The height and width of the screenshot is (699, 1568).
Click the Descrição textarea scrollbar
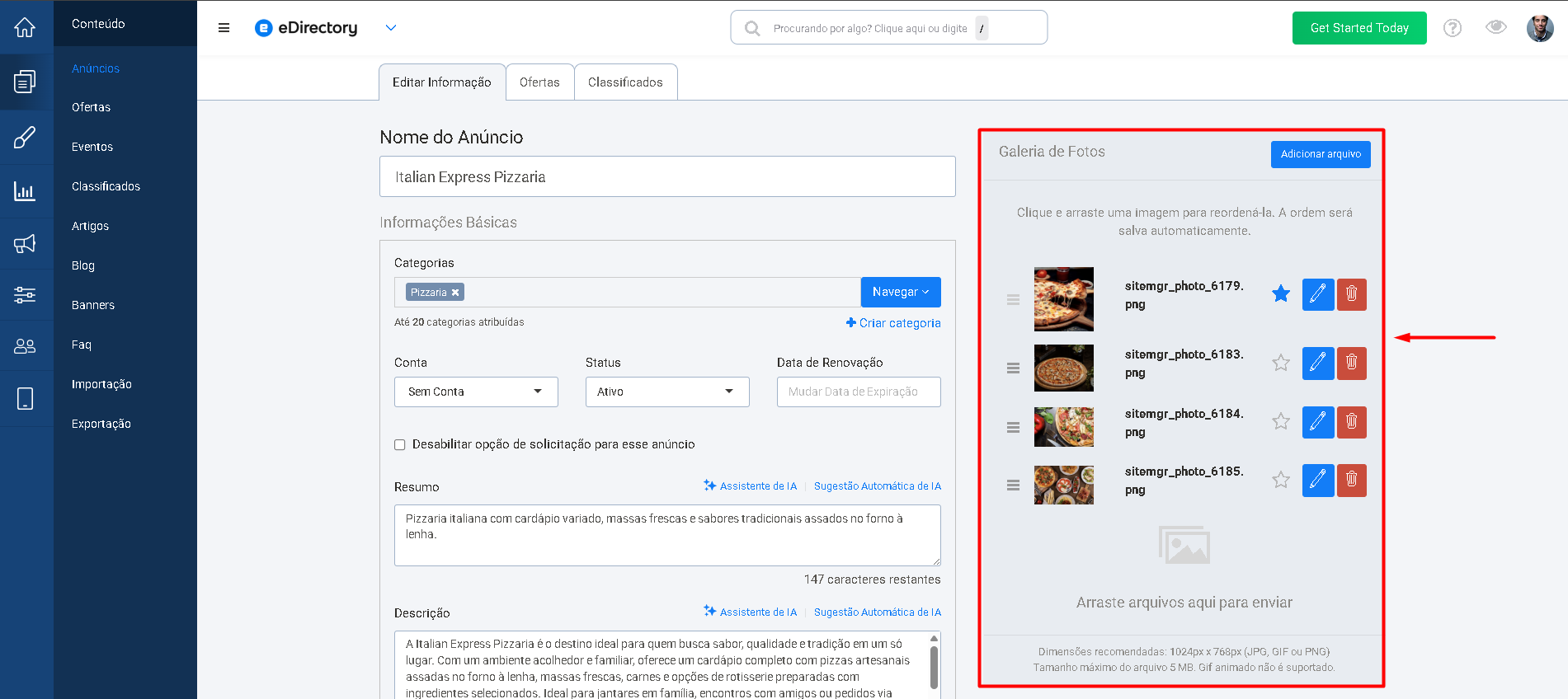[934, 666]
